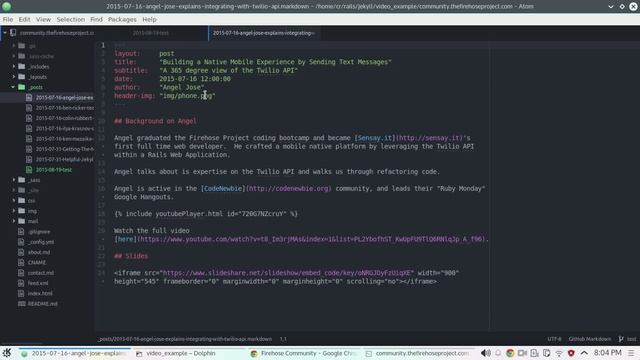Expand the img folder arrow

[x=14, y=211]
